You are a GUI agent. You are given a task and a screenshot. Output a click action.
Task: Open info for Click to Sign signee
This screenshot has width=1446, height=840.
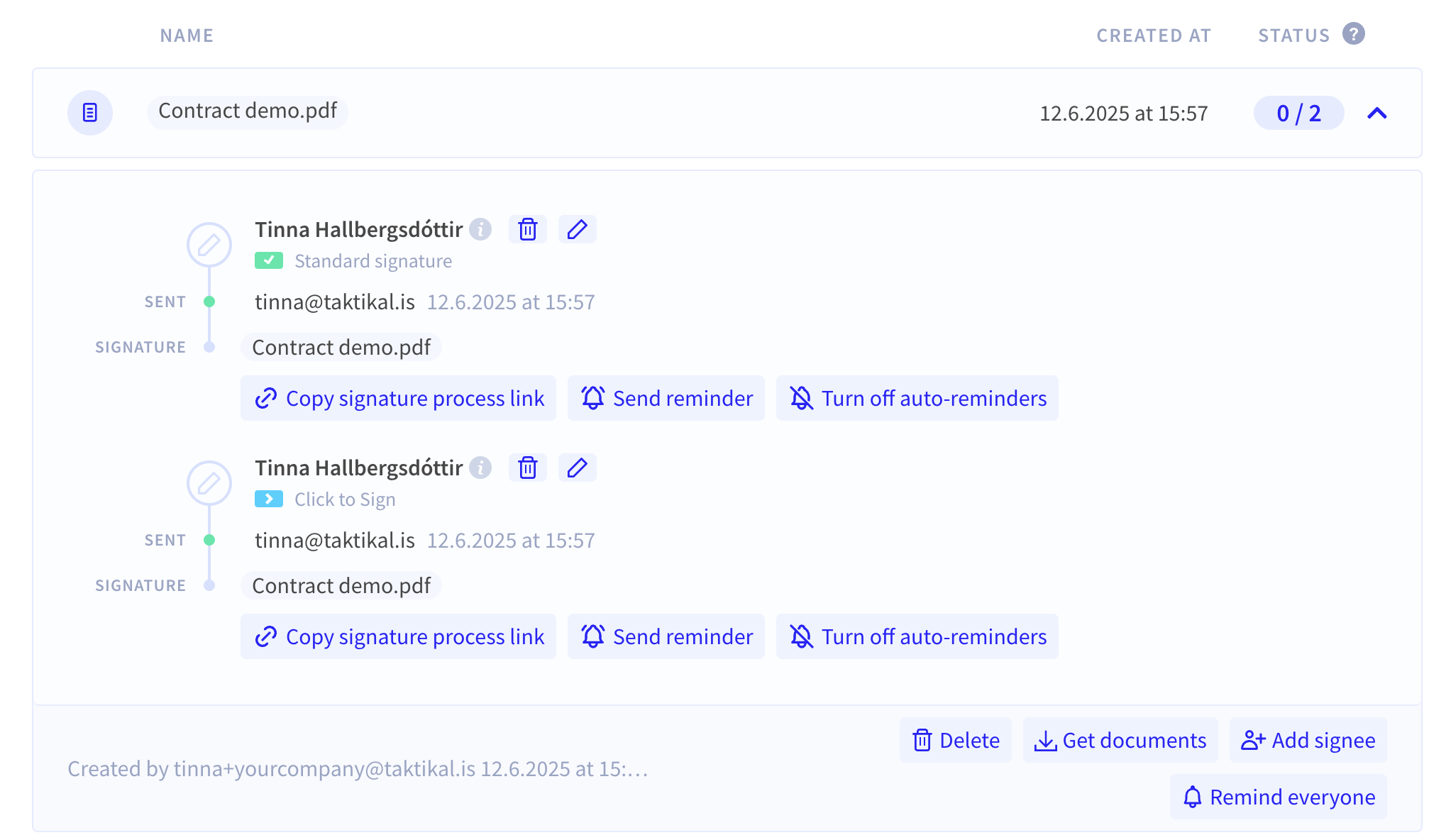coord(480,468)
